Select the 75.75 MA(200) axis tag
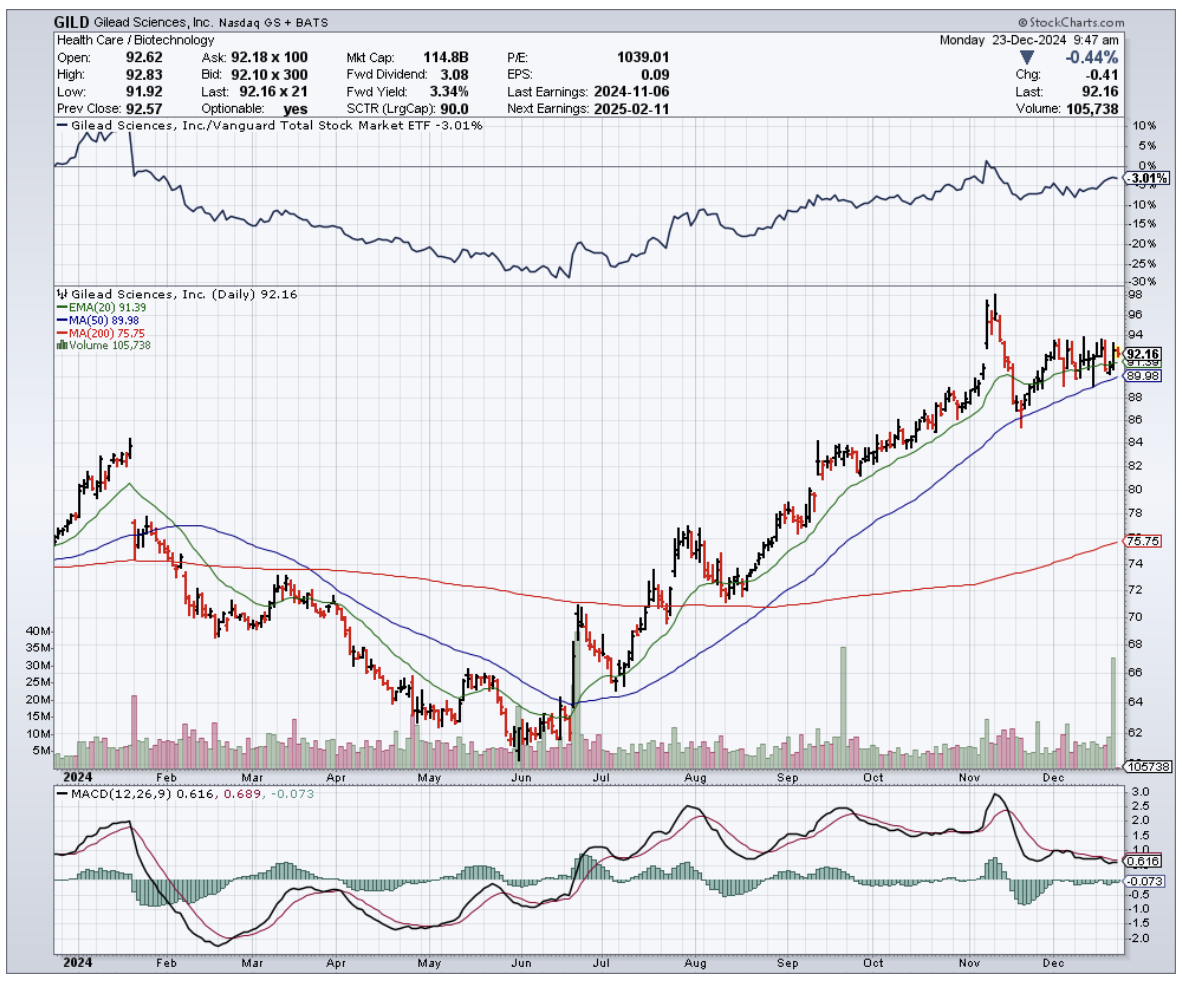 point(1142,541)
